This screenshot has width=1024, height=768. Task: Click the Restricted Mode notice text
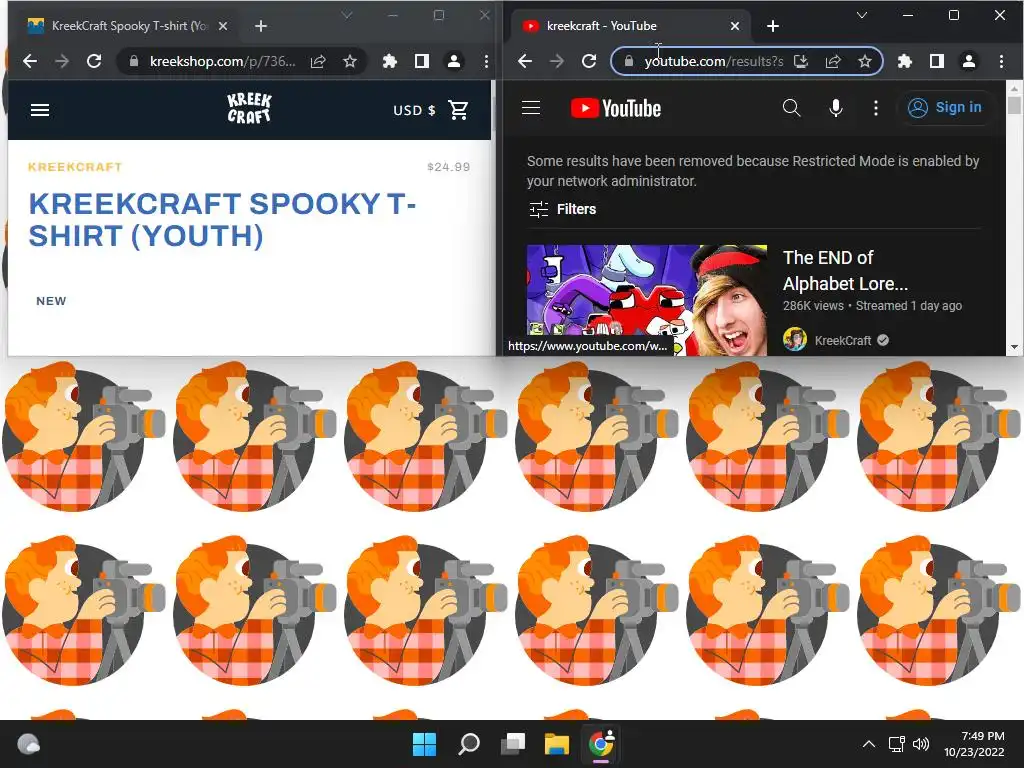(x=753, y=171)
